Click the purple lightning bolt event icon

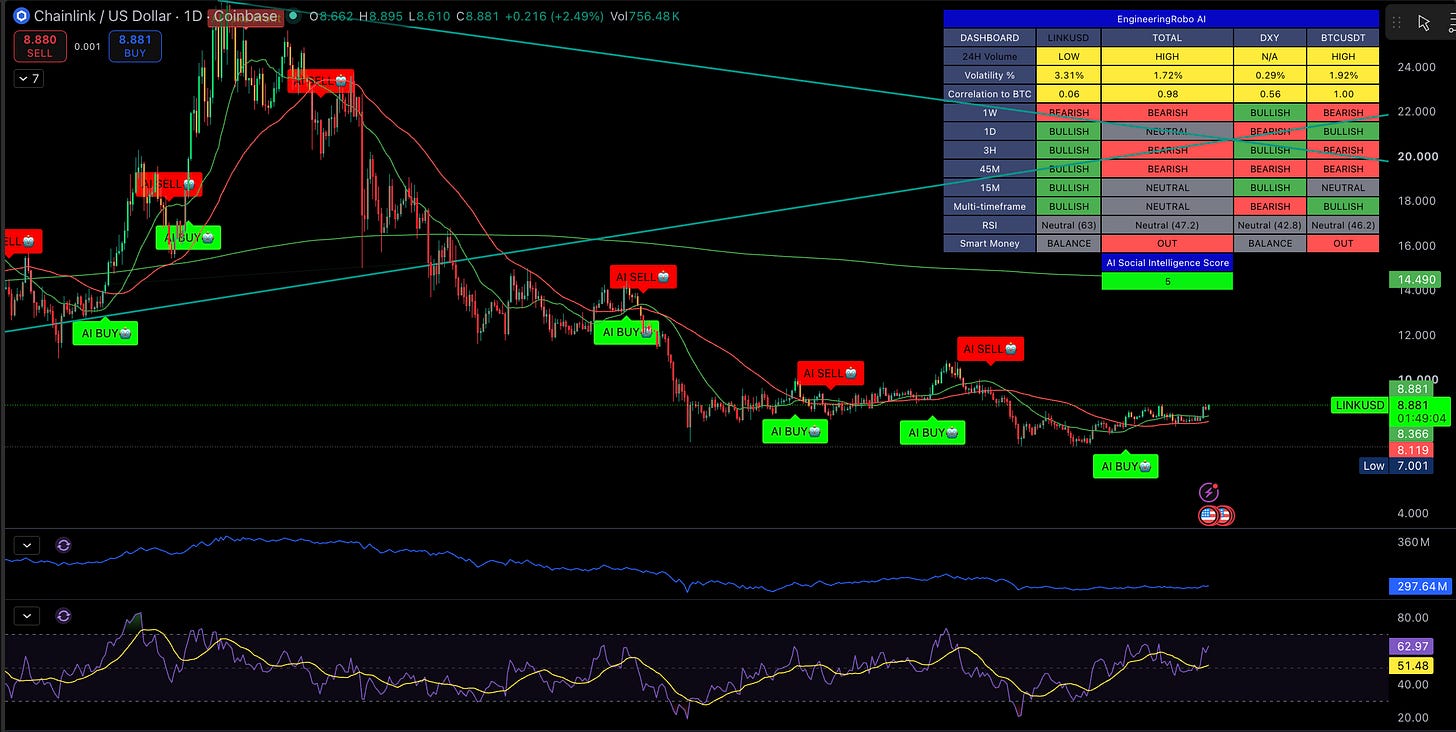(1210, 492)
